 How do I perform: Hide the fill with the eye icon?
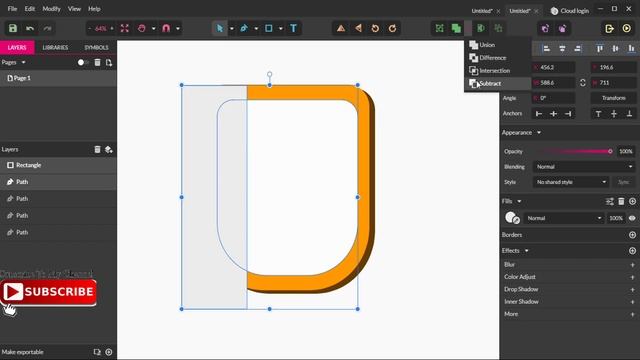click(632, 218)
